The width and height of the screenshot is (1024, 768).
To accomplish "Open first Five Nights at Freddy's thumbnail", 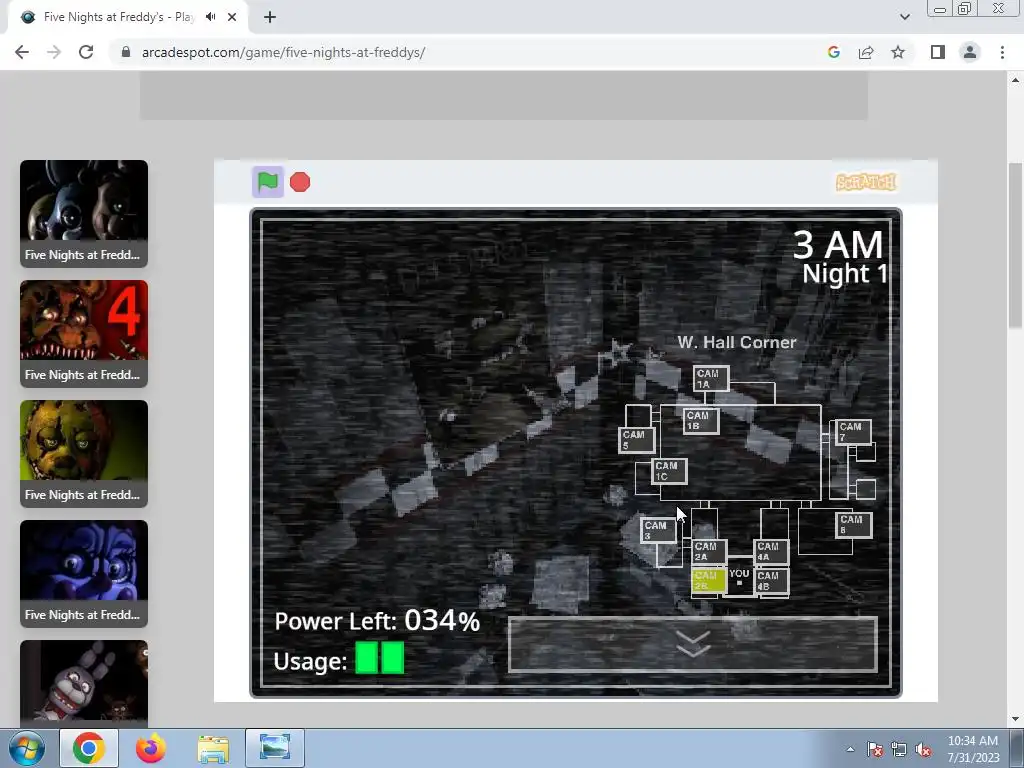I will (x=84, y=214).
